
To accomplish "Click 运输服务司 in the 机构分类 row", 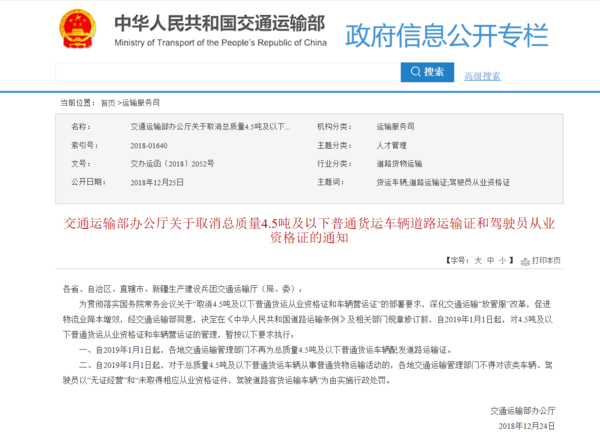I will click(396, 127).
